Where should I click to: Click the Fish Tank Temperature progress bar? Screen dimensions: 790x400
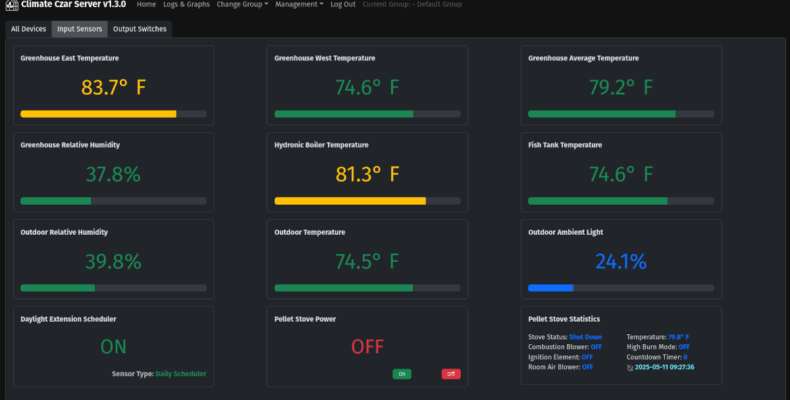[x=621, y=201]
